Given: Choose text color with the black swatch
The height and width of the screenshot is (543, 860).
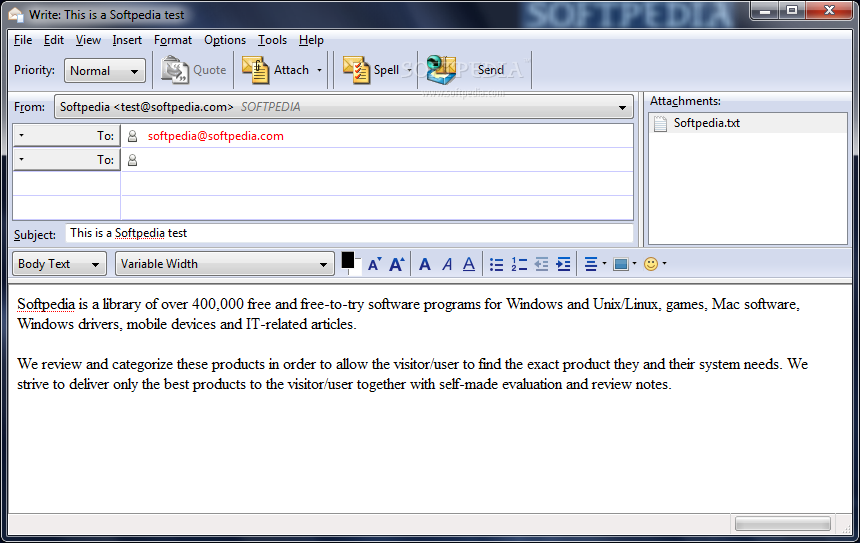Looking at the screenshot, I should click(348, 261).
